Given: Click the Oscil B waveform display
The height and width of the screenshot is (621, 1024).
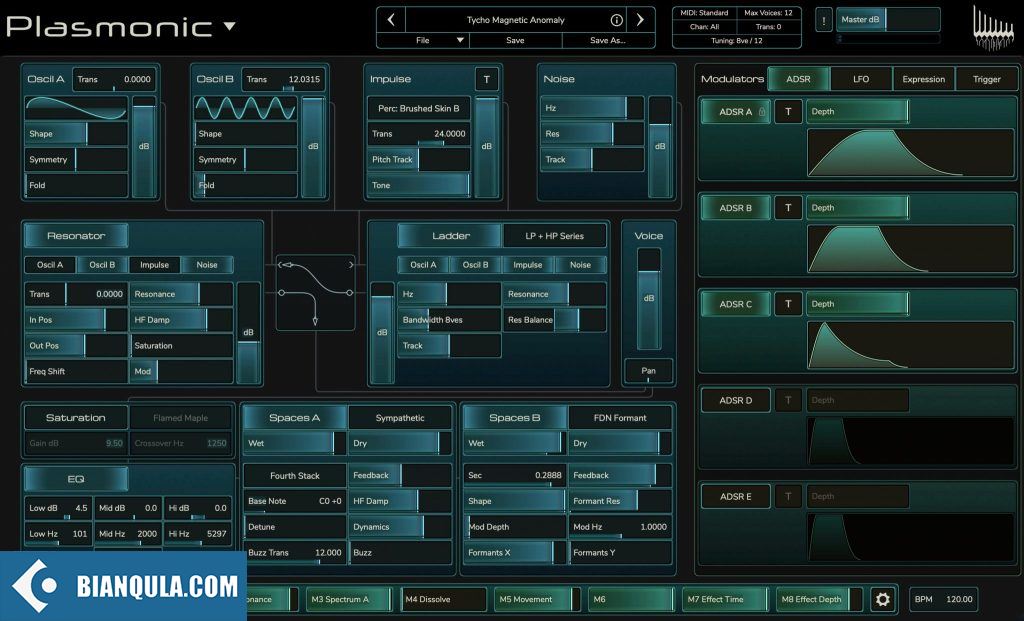Looking at the screenshot, I should point(246,108).
